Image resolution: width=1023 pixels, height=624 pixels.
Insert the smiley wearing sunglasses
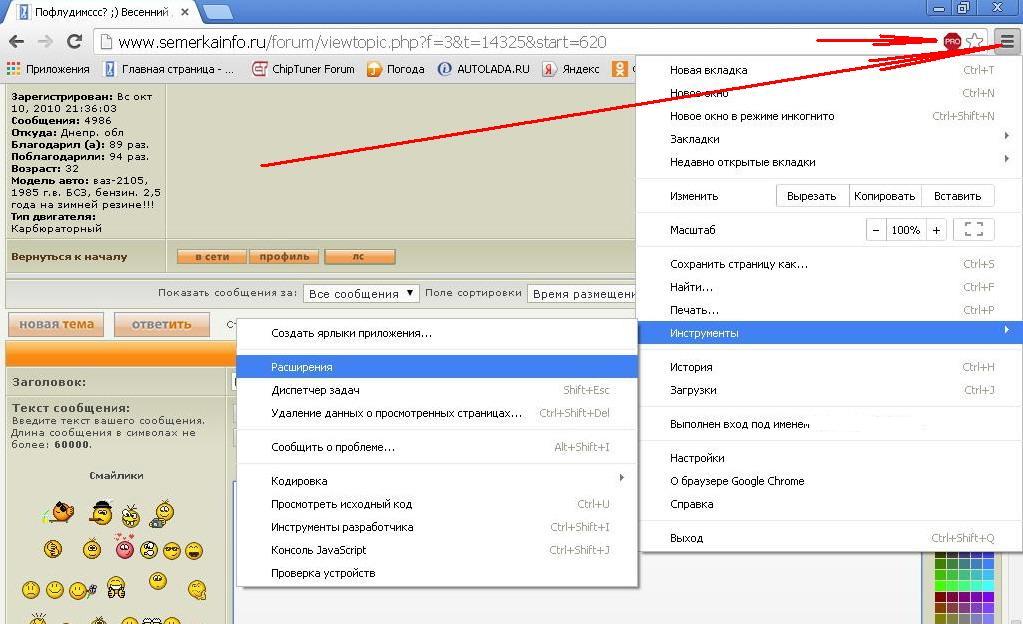point(171,550)
